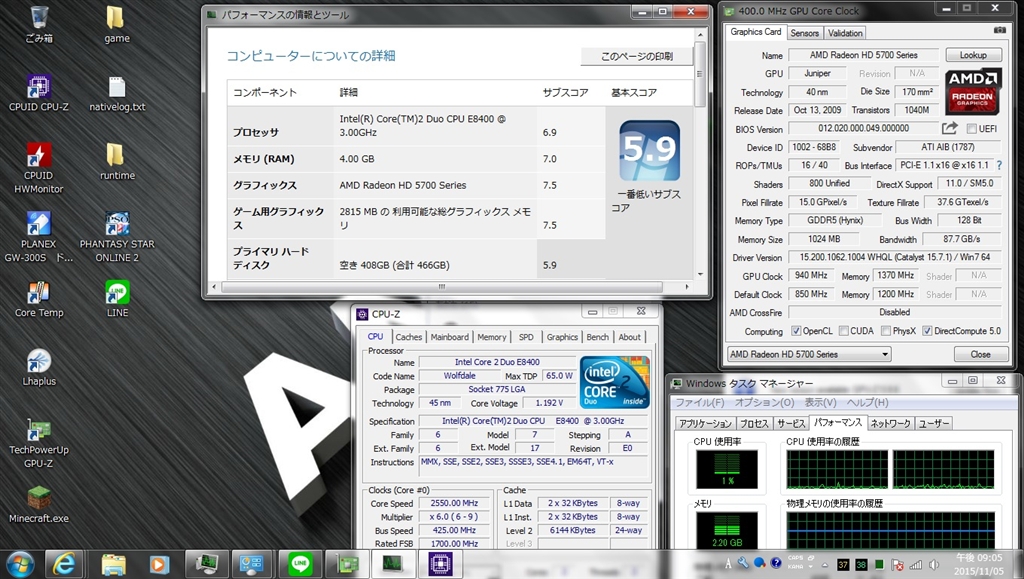
Task: Click the AMD Radeon Graphics logo
Action: click(x=972, y=90)
